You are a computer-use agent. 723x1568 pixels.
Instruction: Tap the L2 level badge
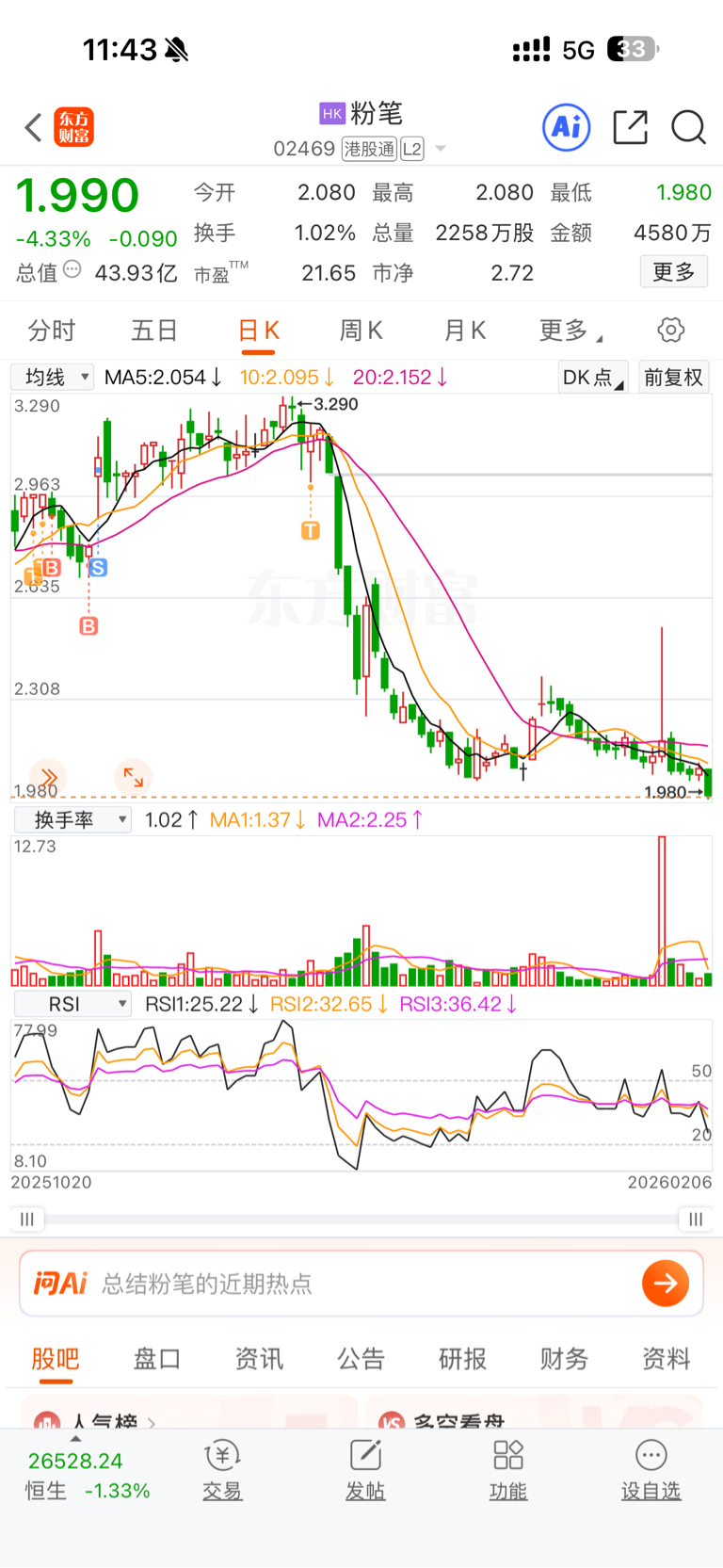point(412,149)
